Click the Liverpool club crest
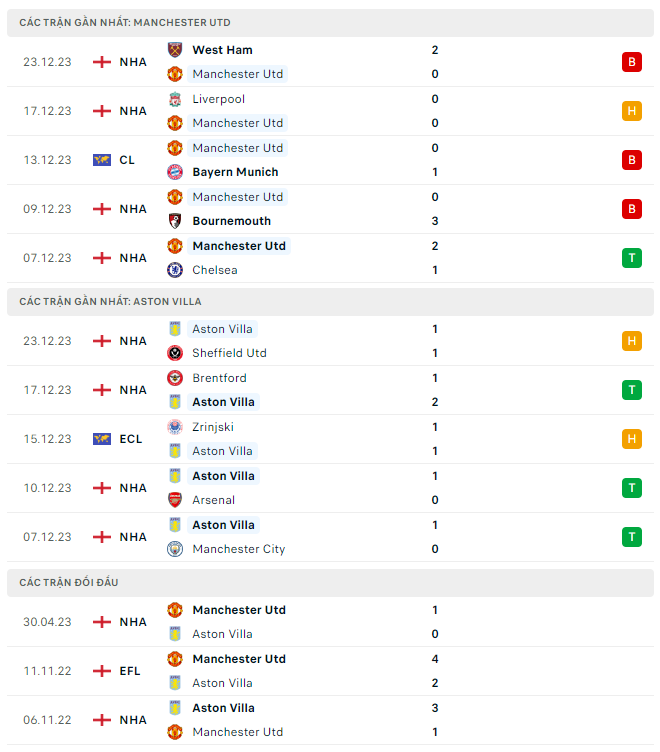This screenshot has width=660, height=752. 175,99
